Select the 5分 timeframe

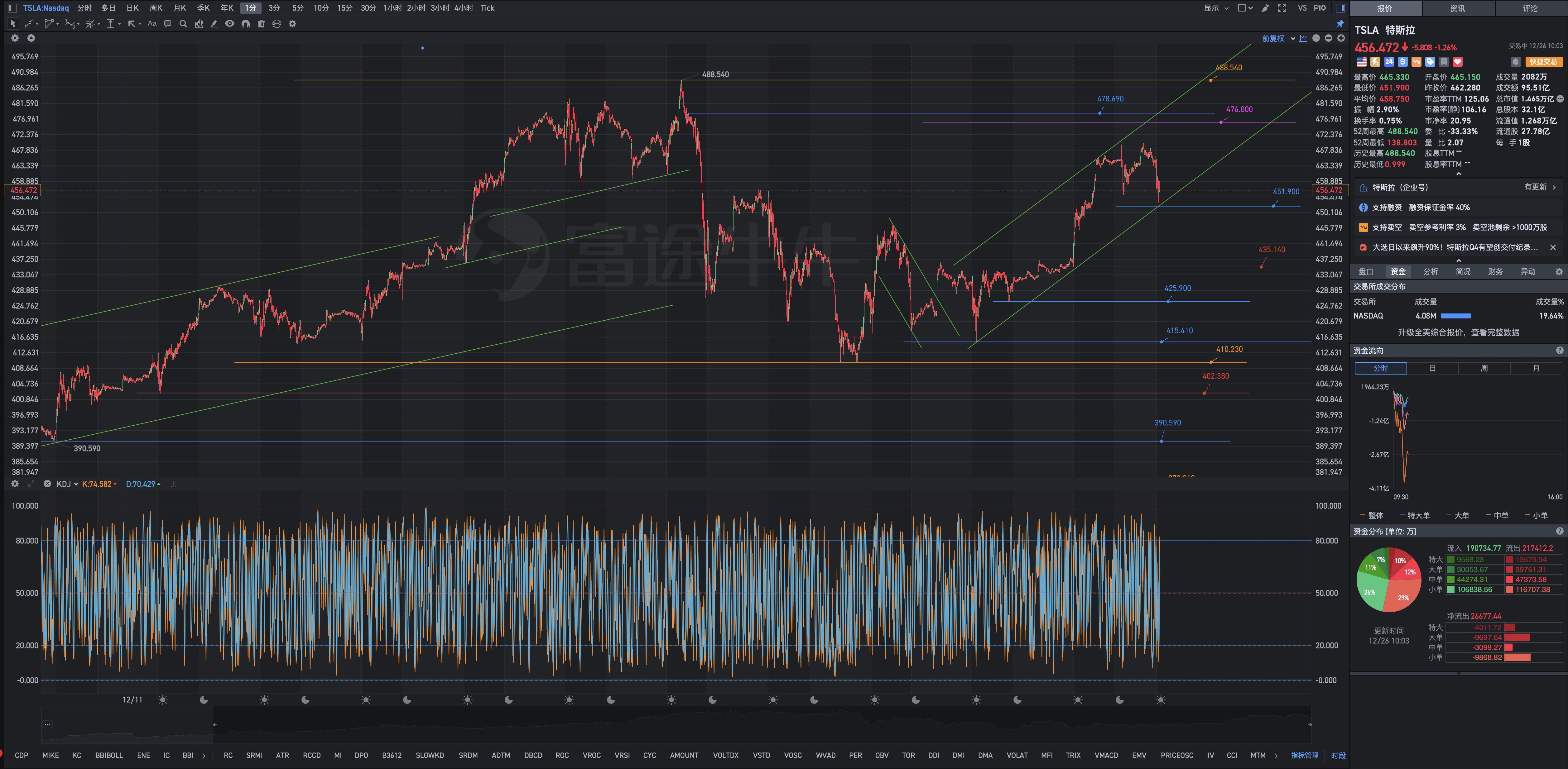[x=298, y=8]
